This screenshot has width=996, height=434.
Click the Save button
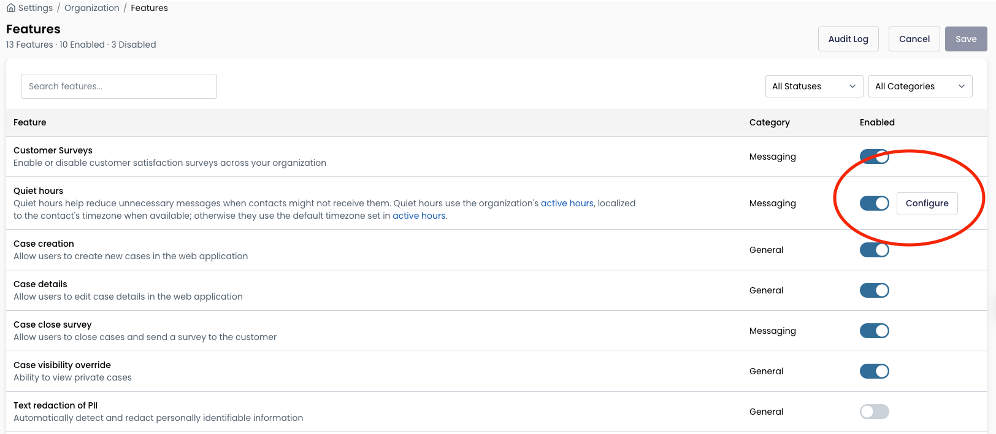966,39
